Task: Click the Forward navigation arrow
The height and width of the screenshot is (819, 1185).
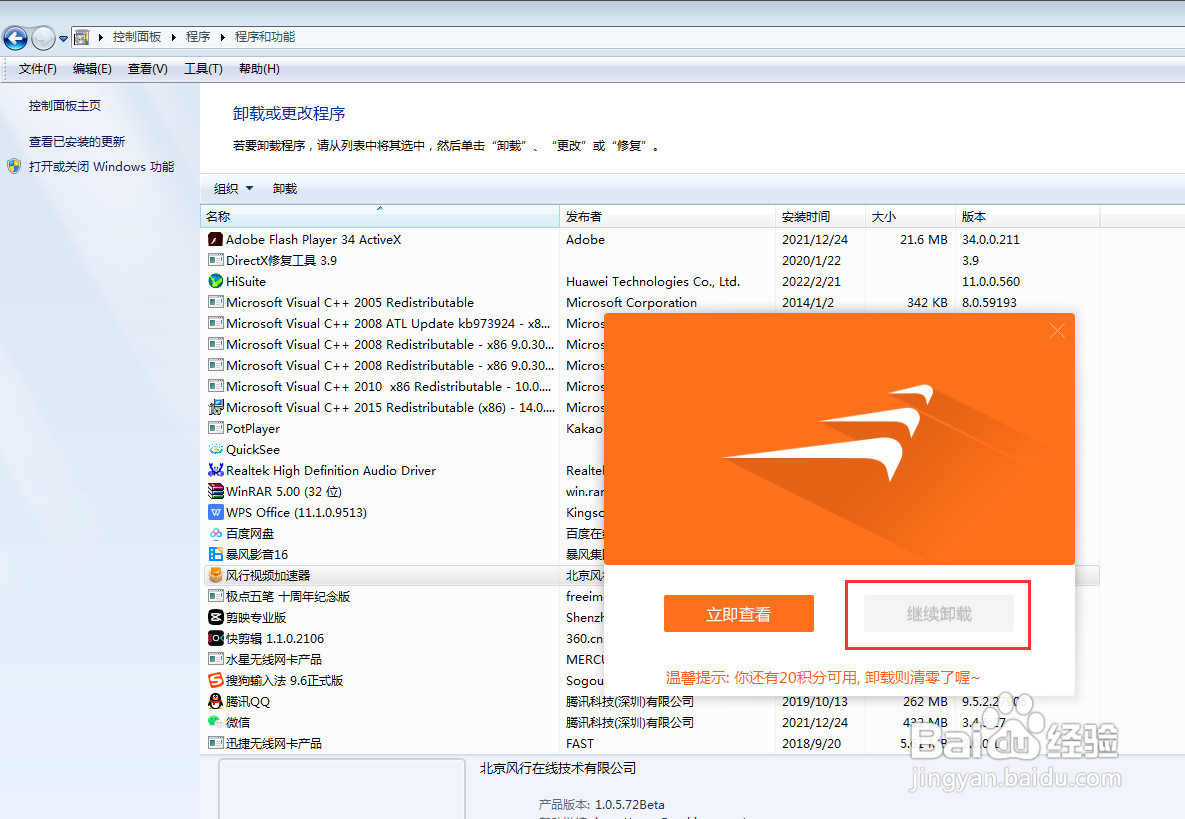Action: pyautogui.click(x=43, y=38)
